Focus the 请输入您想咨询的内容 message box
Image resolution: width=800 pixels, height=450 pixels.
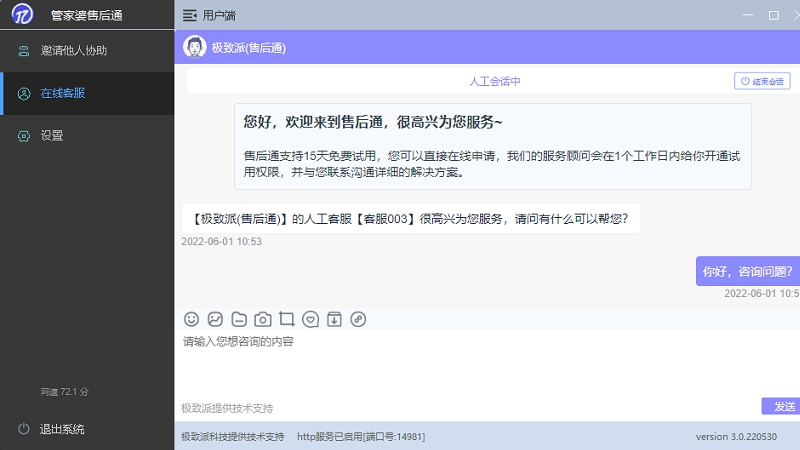pyautogui.click(x=487, y=365)
